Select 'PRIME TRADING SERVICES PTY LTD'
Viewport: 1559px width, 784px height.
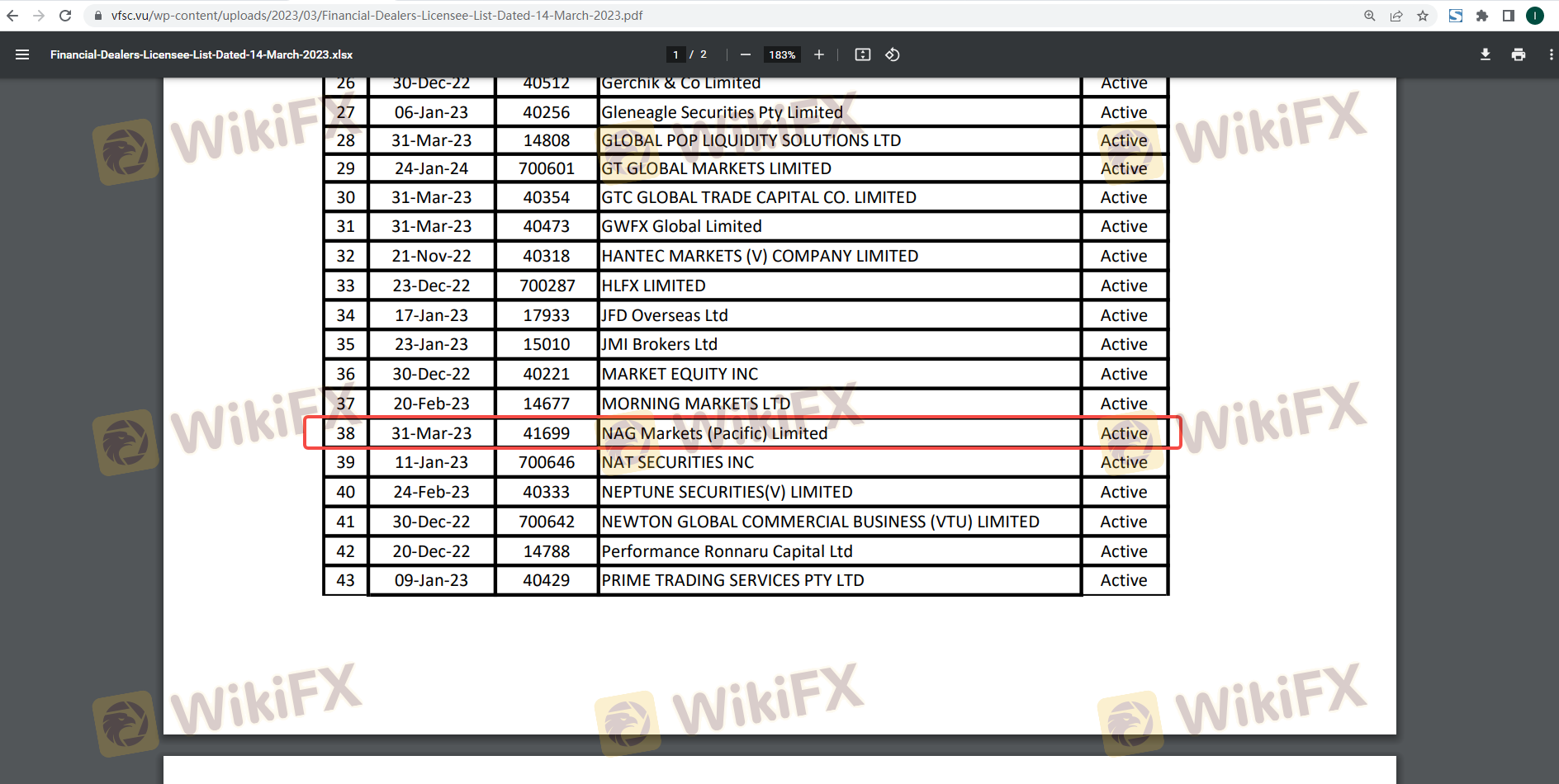click(x=732, y=580)
